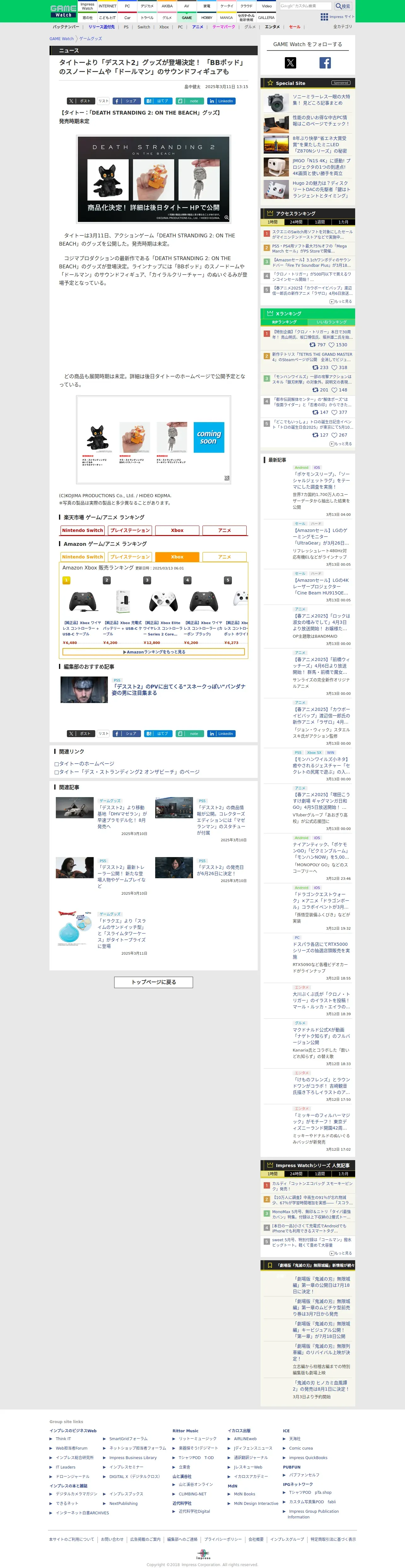This screenshot has width=405, height=1568.
Task: Click retweet icon beside count 797
Action: point(313,344)
